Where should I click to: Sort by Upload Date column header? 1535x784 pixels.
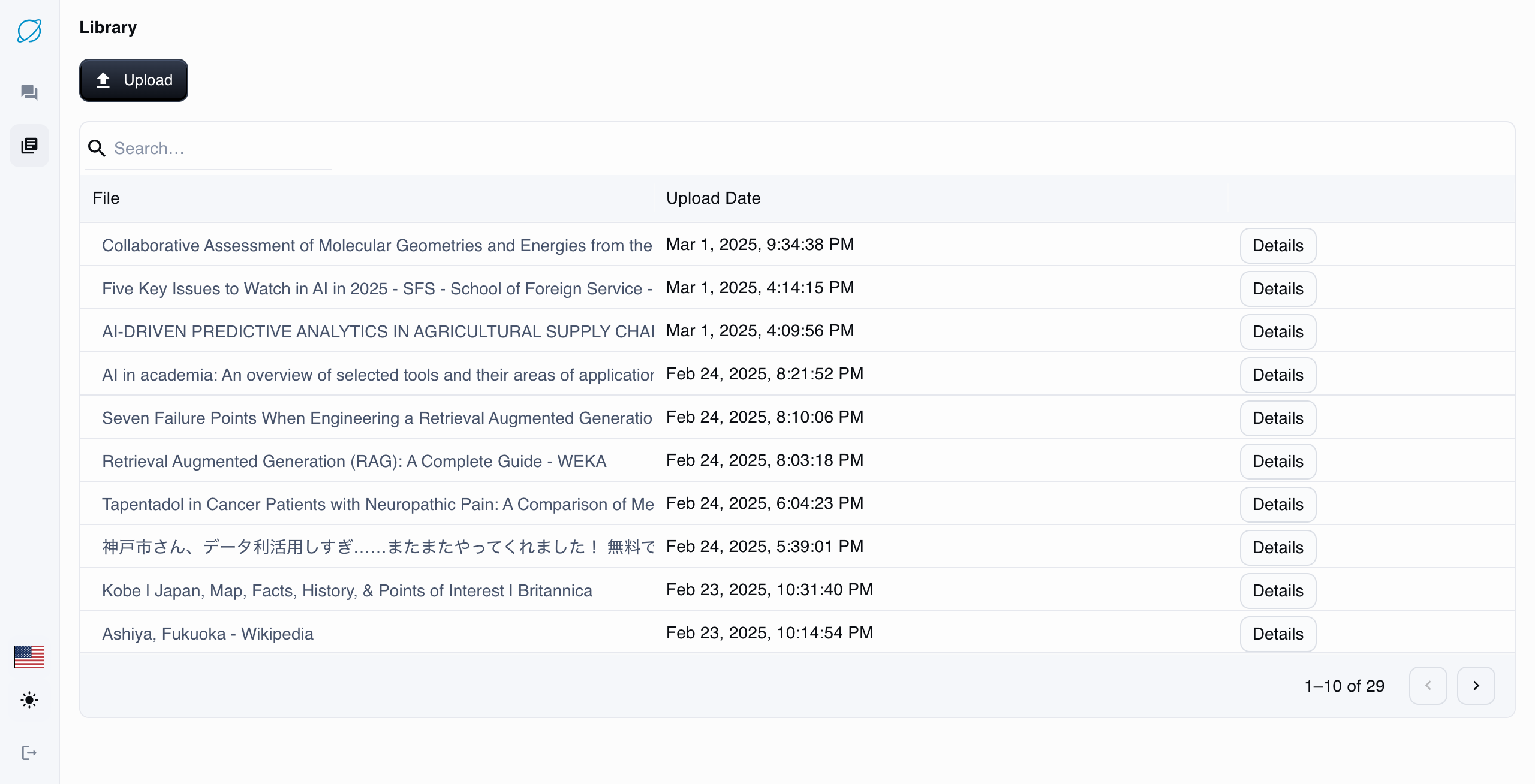pos(713,198)
